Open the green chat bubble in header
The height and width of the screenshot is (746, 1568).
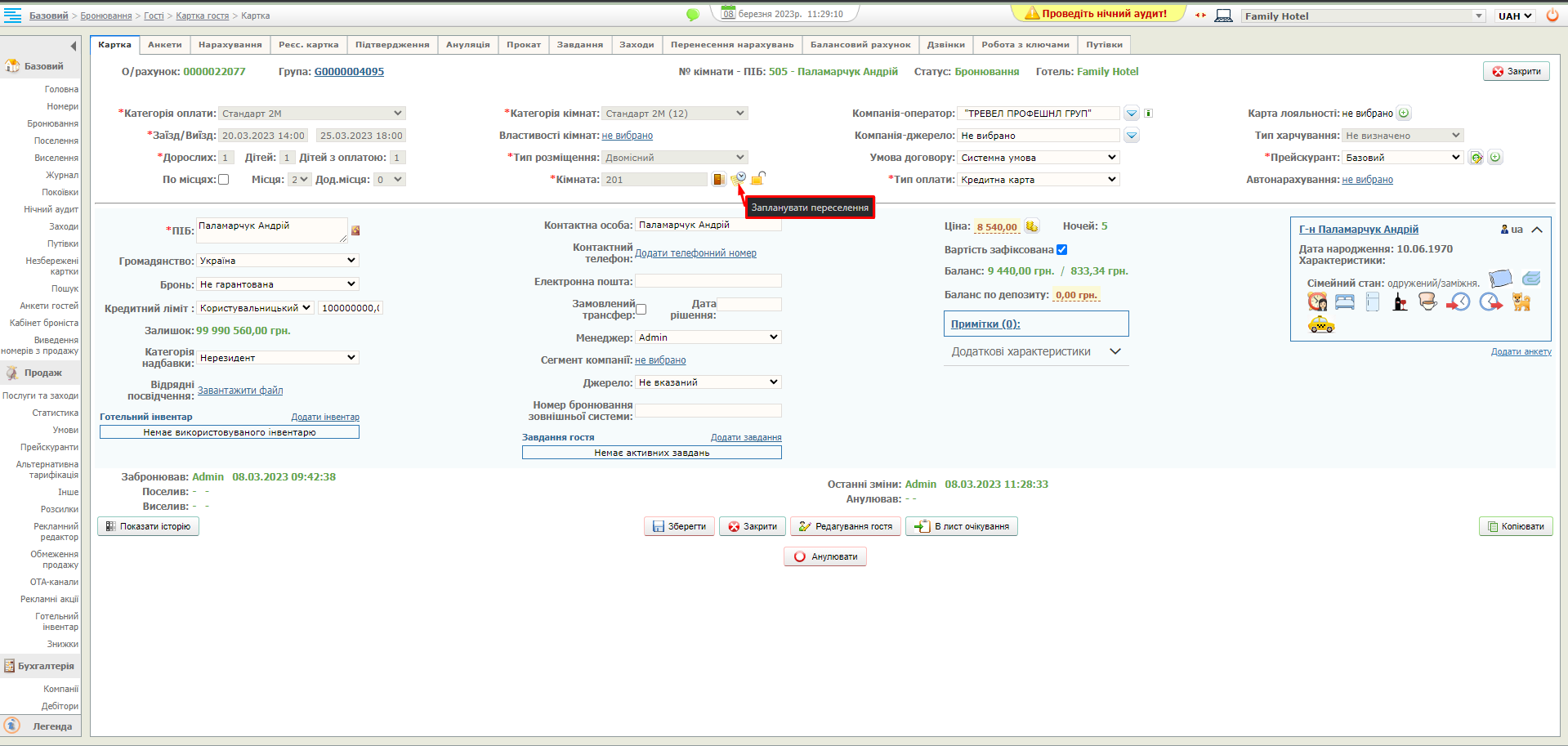(693, 15)
